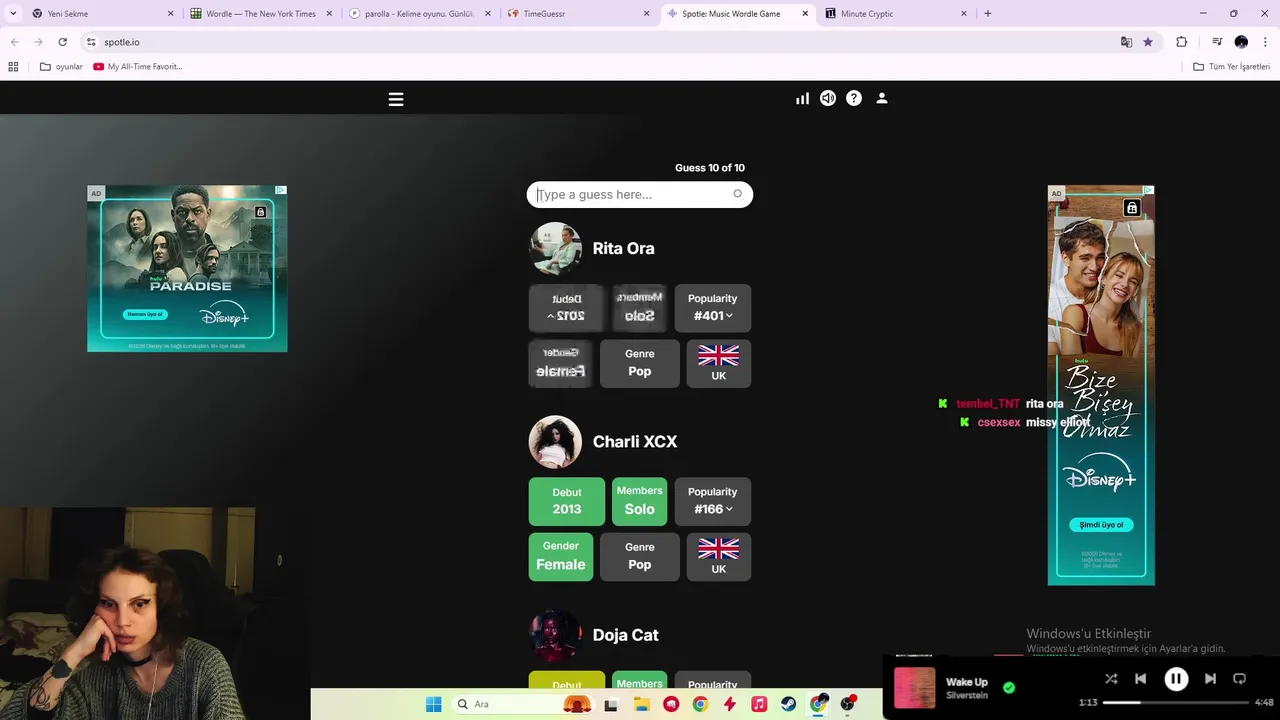Click Charli XCX's Gender Female tile
This screenshot has height=720, width=1280.
click(x=561, y=556)
